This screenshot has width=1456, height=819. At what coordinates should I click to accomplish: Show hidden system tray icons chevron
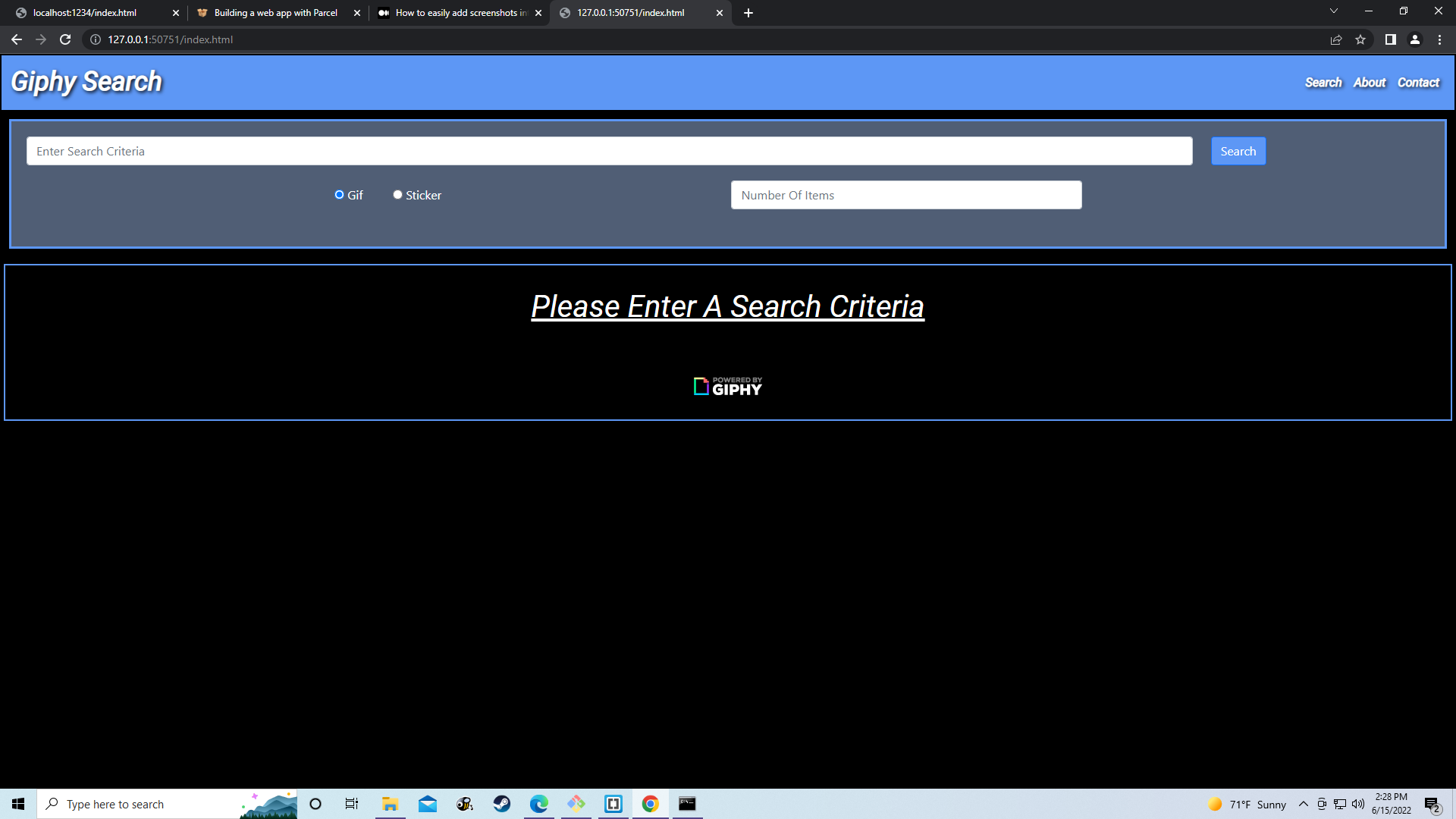pyautogui.click(x=1303, y=804)
